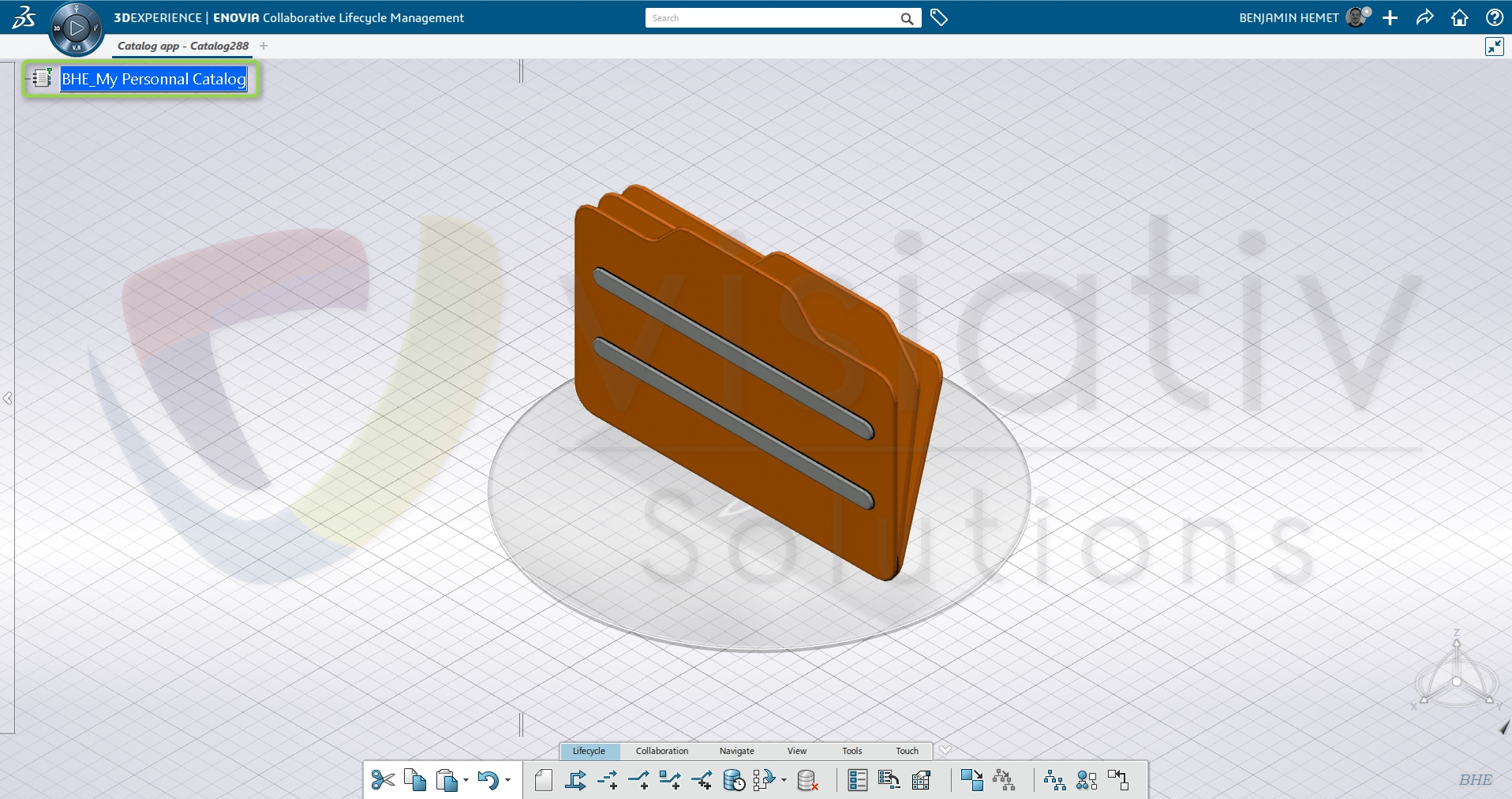This screenshot has height=799, width=1512.
Task: Open dropdown beside structure arrow tool
Action: coord(784,780)
